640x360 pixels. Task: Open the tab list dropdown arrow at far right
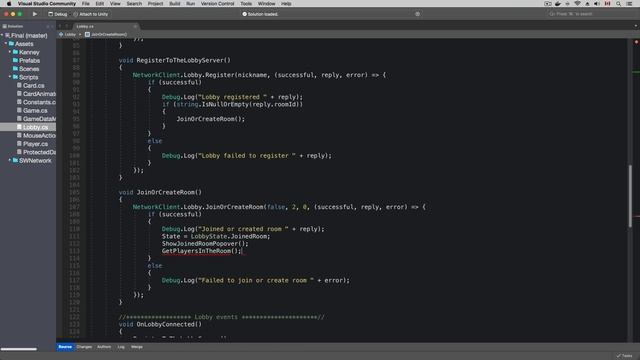click(x=636, y=26)
